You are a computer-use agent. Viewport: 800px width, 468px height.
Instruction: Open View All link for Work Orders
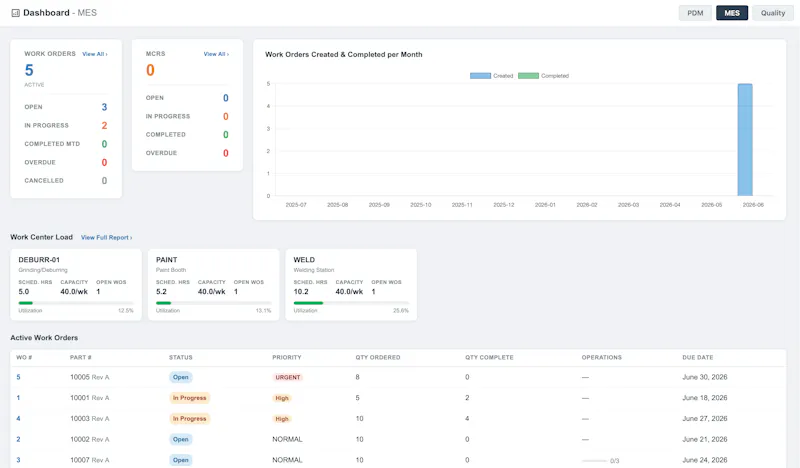tap(95, 54)
